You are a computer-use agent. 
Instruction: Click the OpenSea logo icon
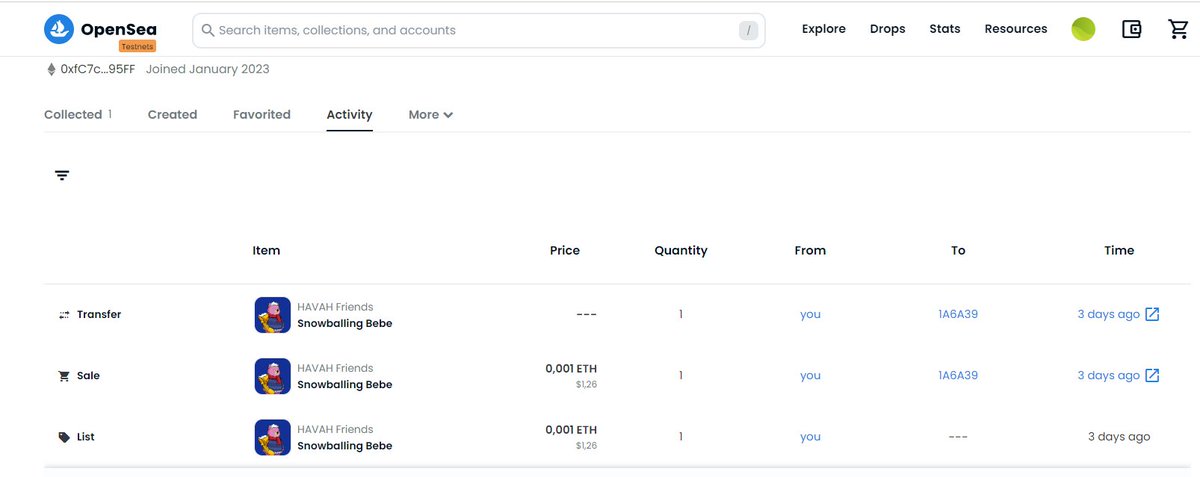tap(59, 29)
